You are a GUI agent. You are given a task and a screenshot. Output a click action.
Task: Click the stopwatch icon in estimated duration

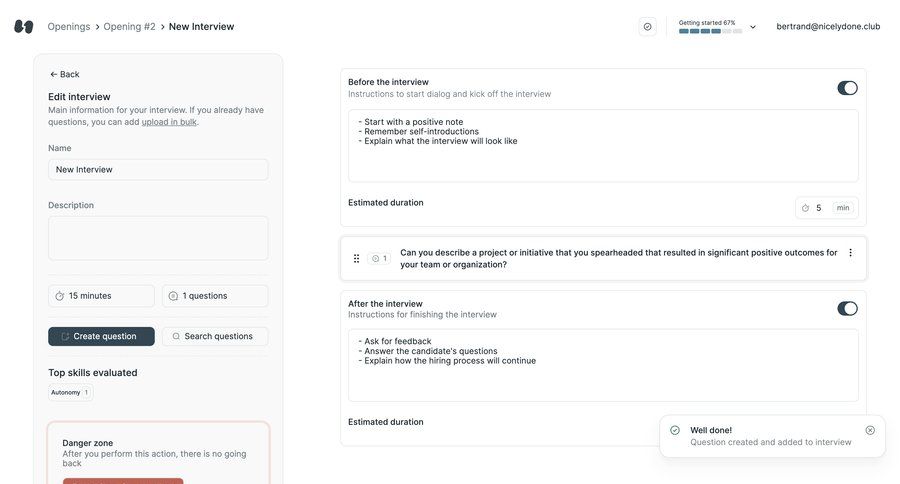(x=805, y=208)
